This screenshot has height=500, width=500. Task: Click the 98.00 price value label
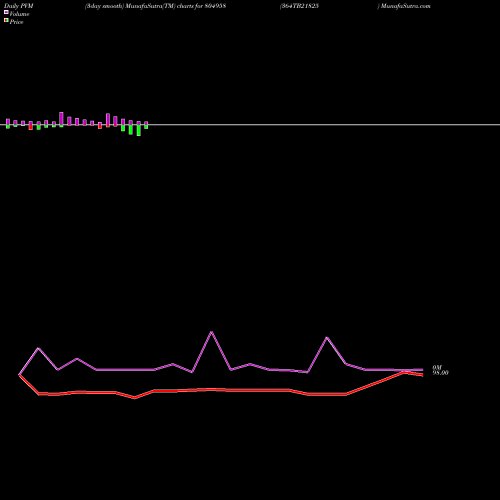440,373
